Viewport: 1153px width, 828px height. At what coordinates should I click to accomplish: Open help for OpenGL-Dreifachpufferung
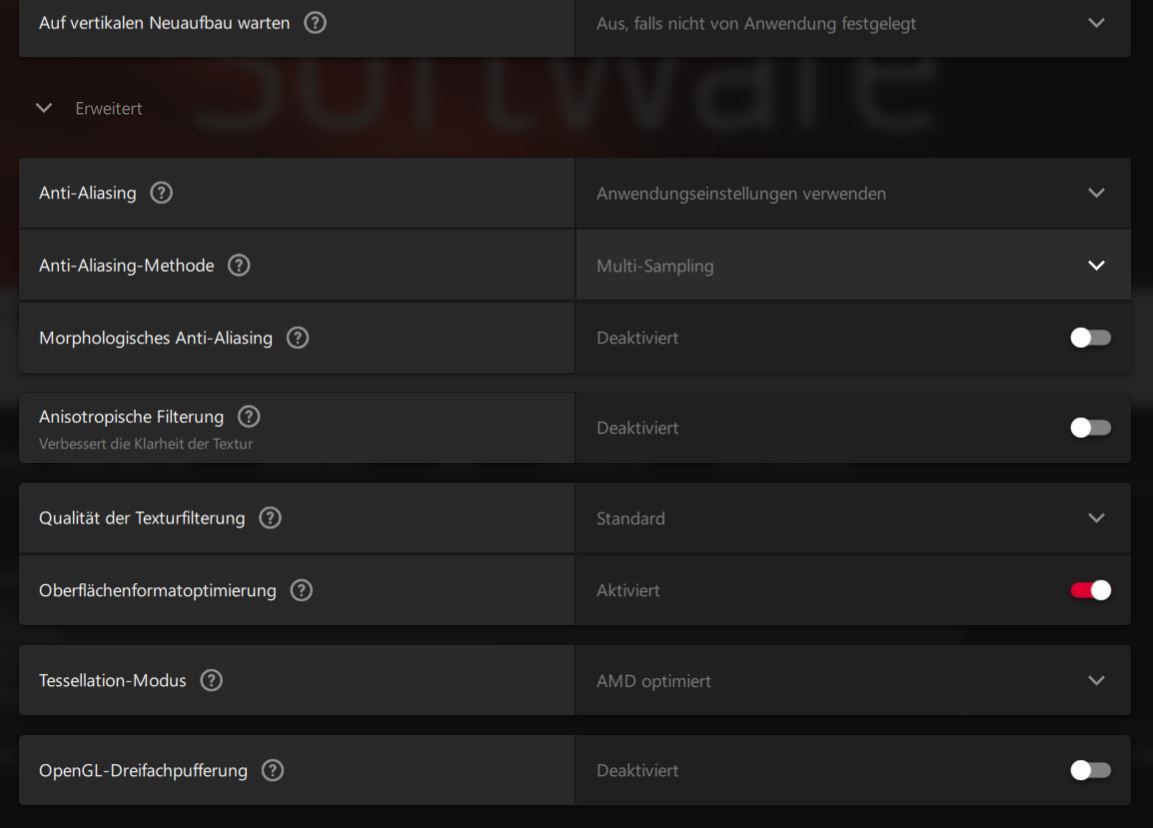tap(273, 770)
